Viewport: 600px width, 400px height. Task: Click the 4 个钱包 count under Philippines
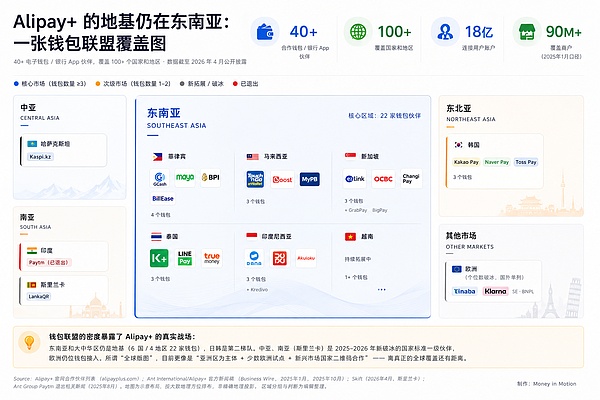click(x=161, y=215)
